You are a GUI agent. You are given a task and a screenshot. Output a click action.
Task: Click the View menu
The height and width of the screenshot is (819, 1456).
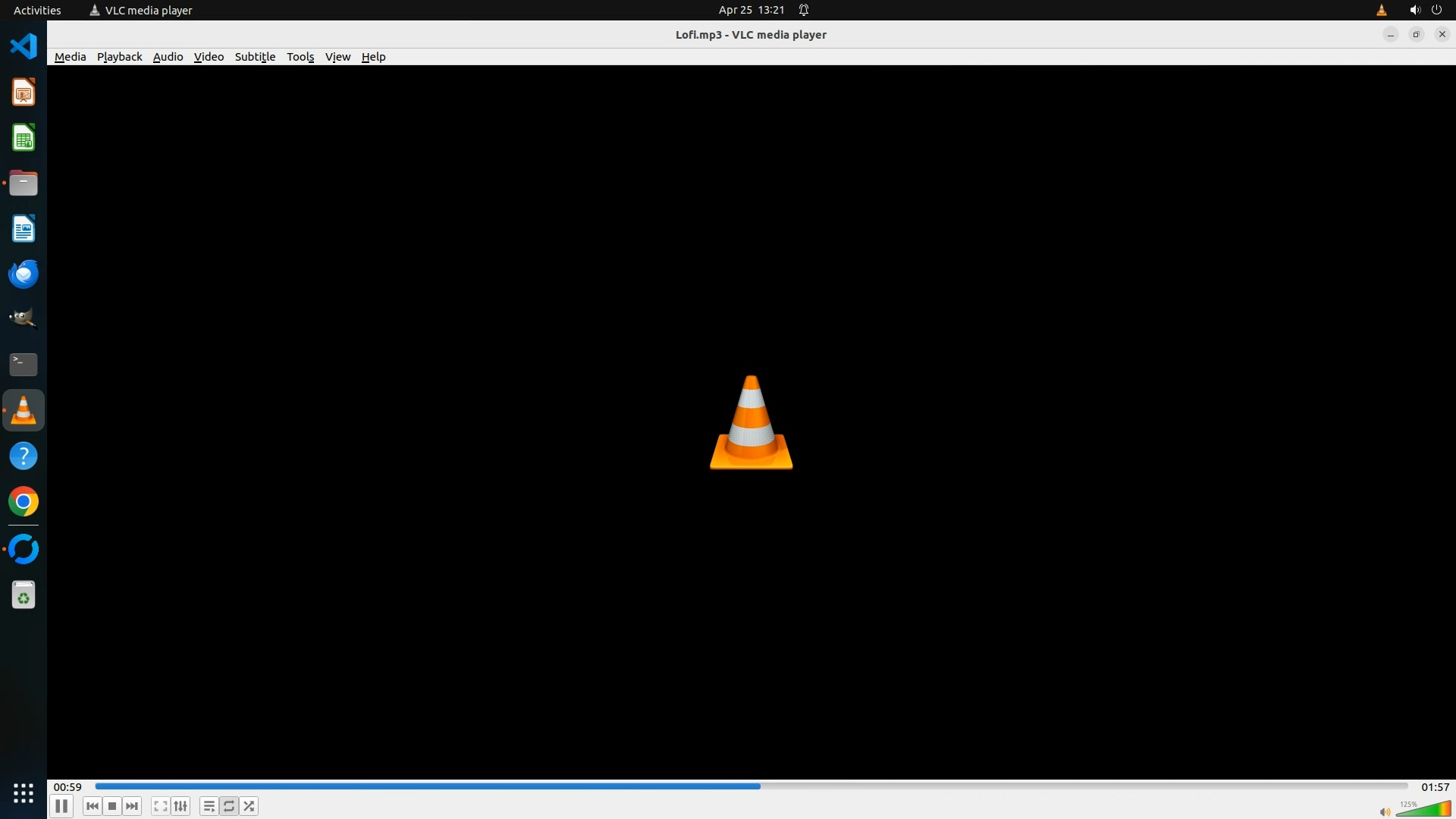[337, 57]
